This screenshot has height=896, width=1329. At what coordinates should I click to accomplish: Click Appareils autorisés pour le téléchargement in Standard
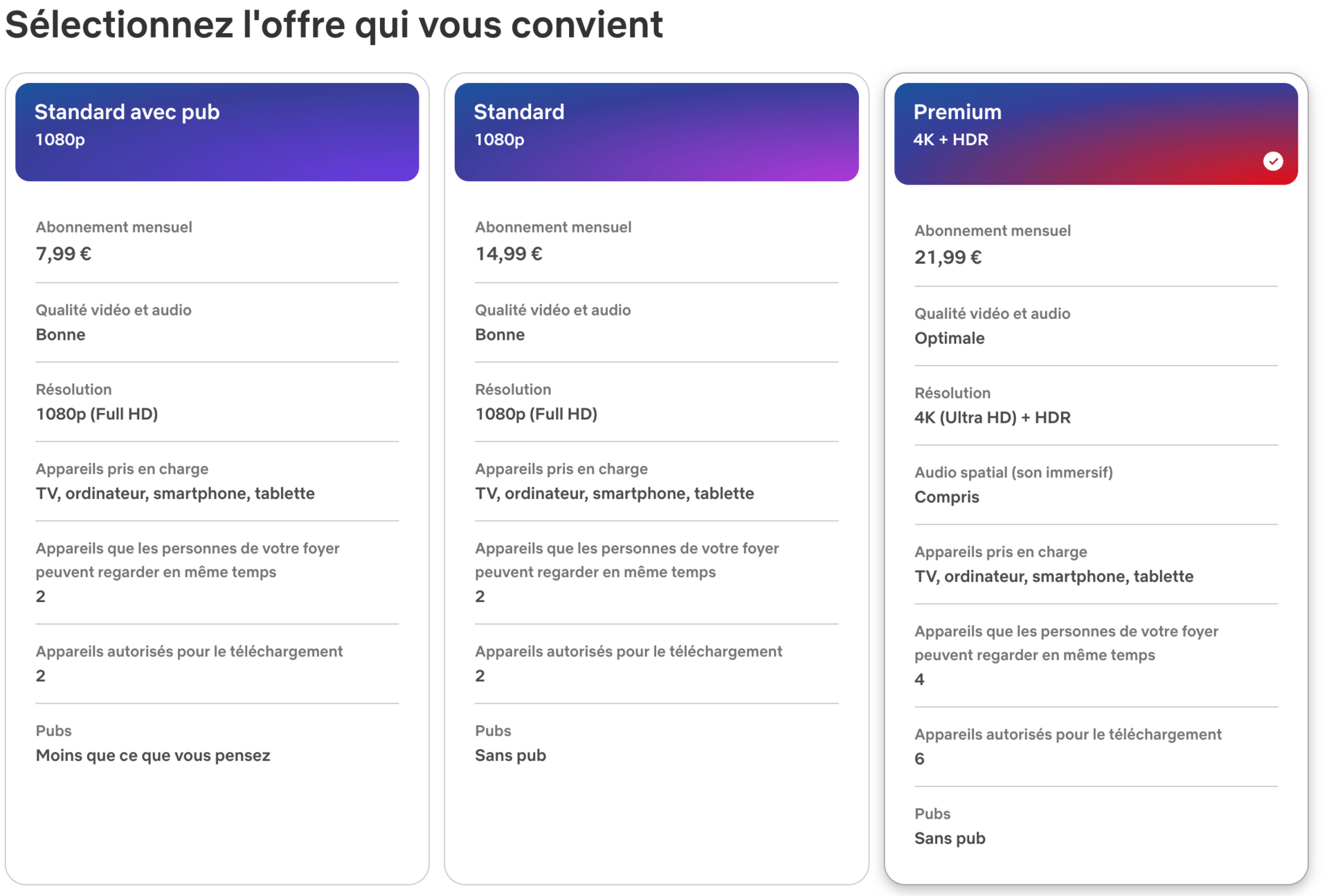coord(629,651)
